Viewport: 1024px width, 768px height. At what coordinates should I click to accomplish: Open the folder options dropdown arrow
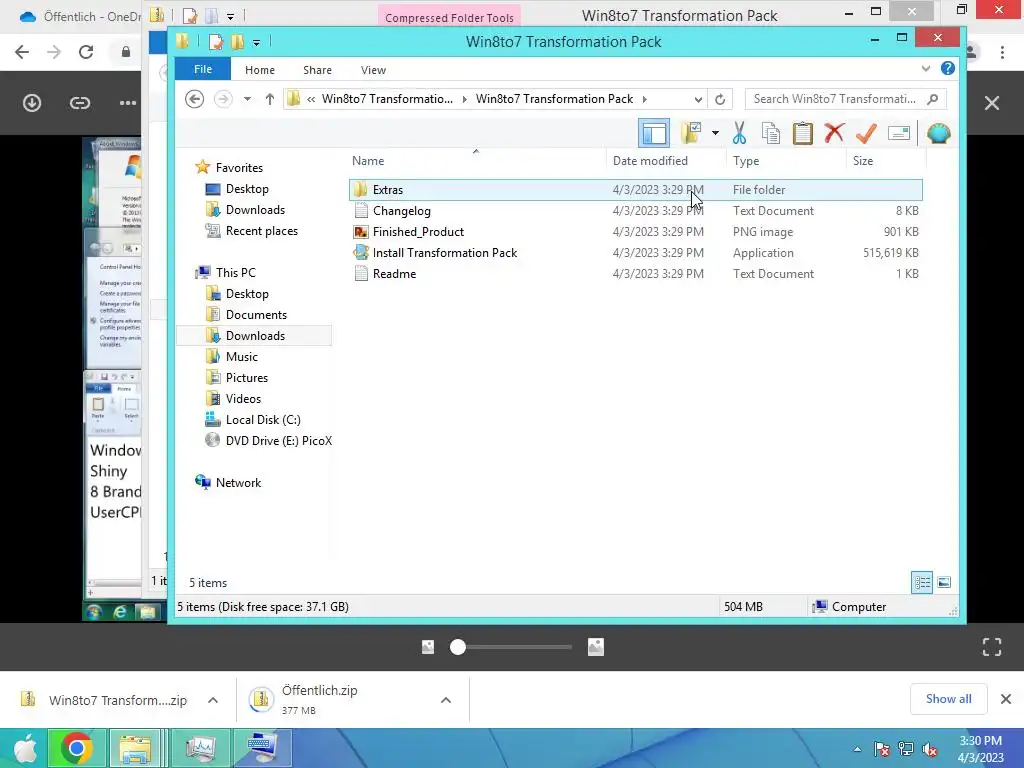[x=716, y=133]
